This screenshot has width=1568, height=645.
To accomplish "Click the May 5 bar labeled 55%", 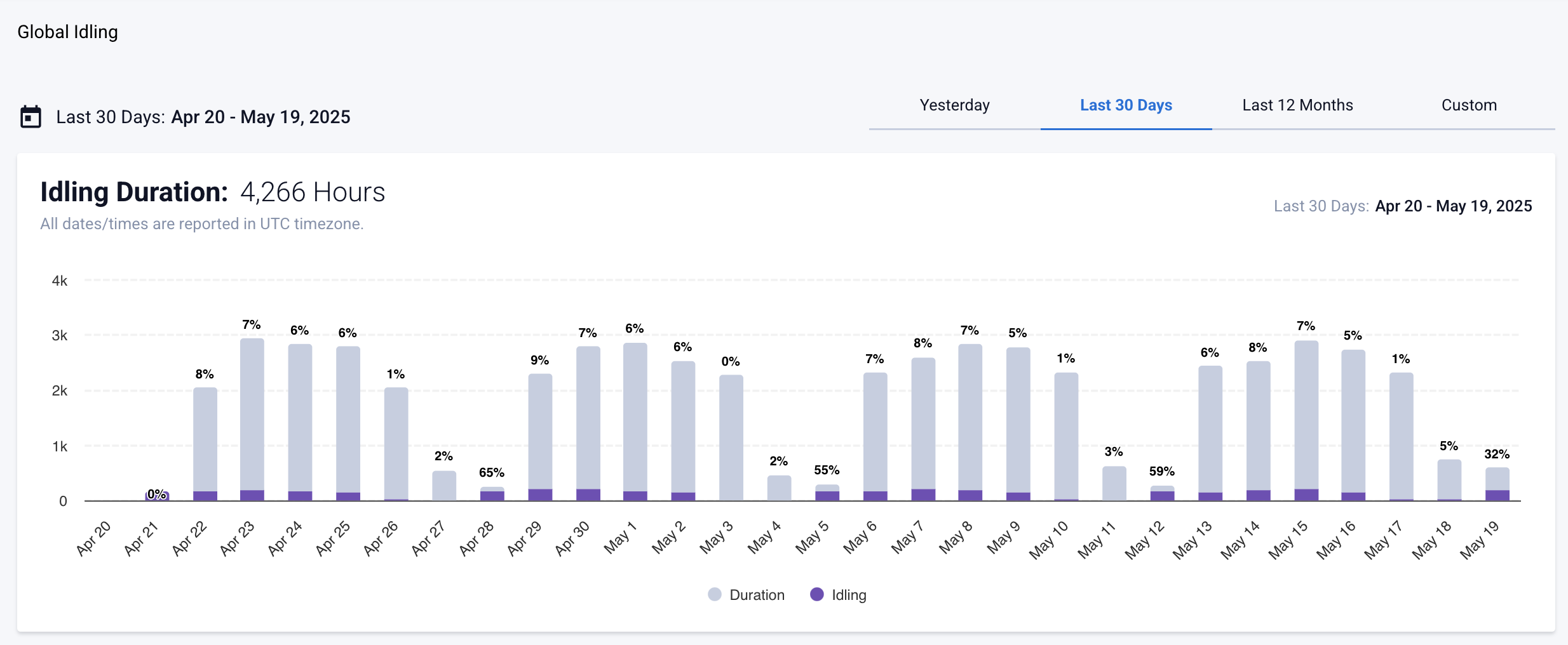I will click(x=827, y=493).
